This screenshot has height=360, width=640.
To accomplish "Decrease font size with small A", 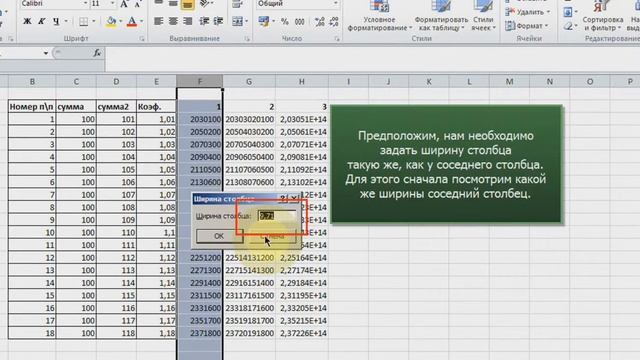I will tap(138, 4).
